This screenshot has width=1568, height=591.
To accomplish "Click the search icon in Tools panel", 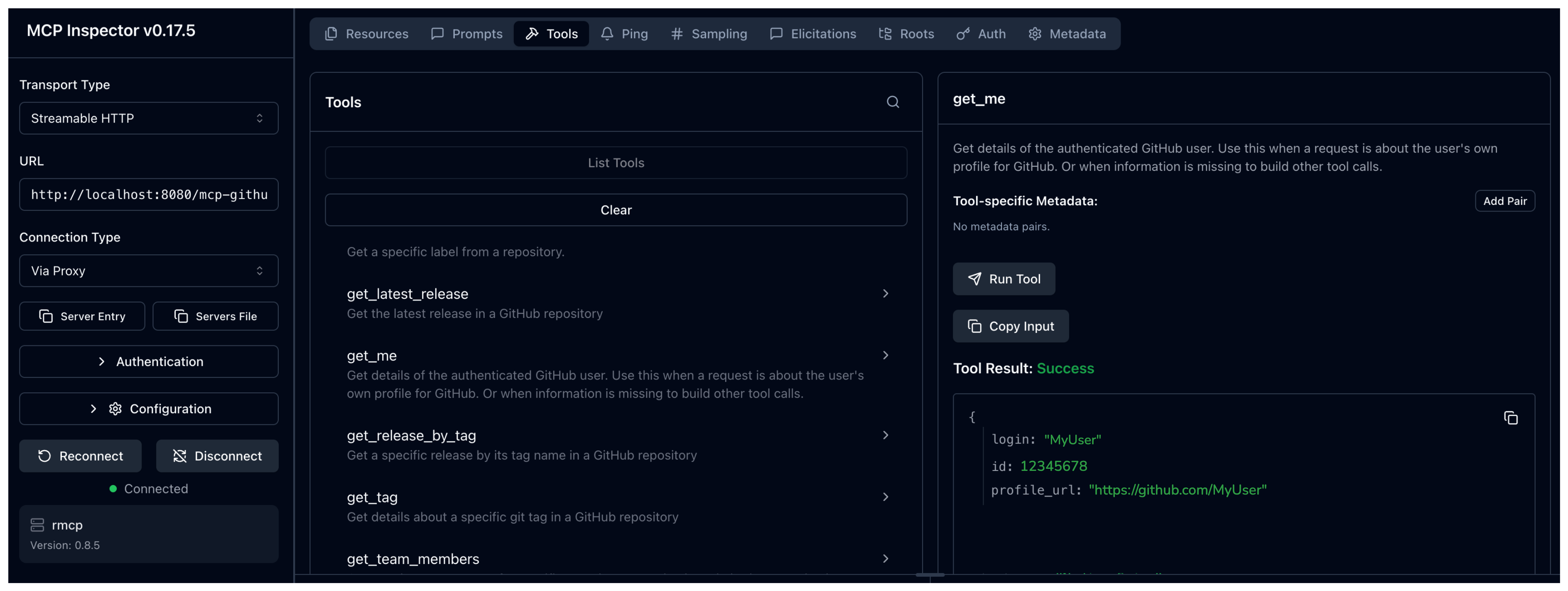I will (892, 102).
